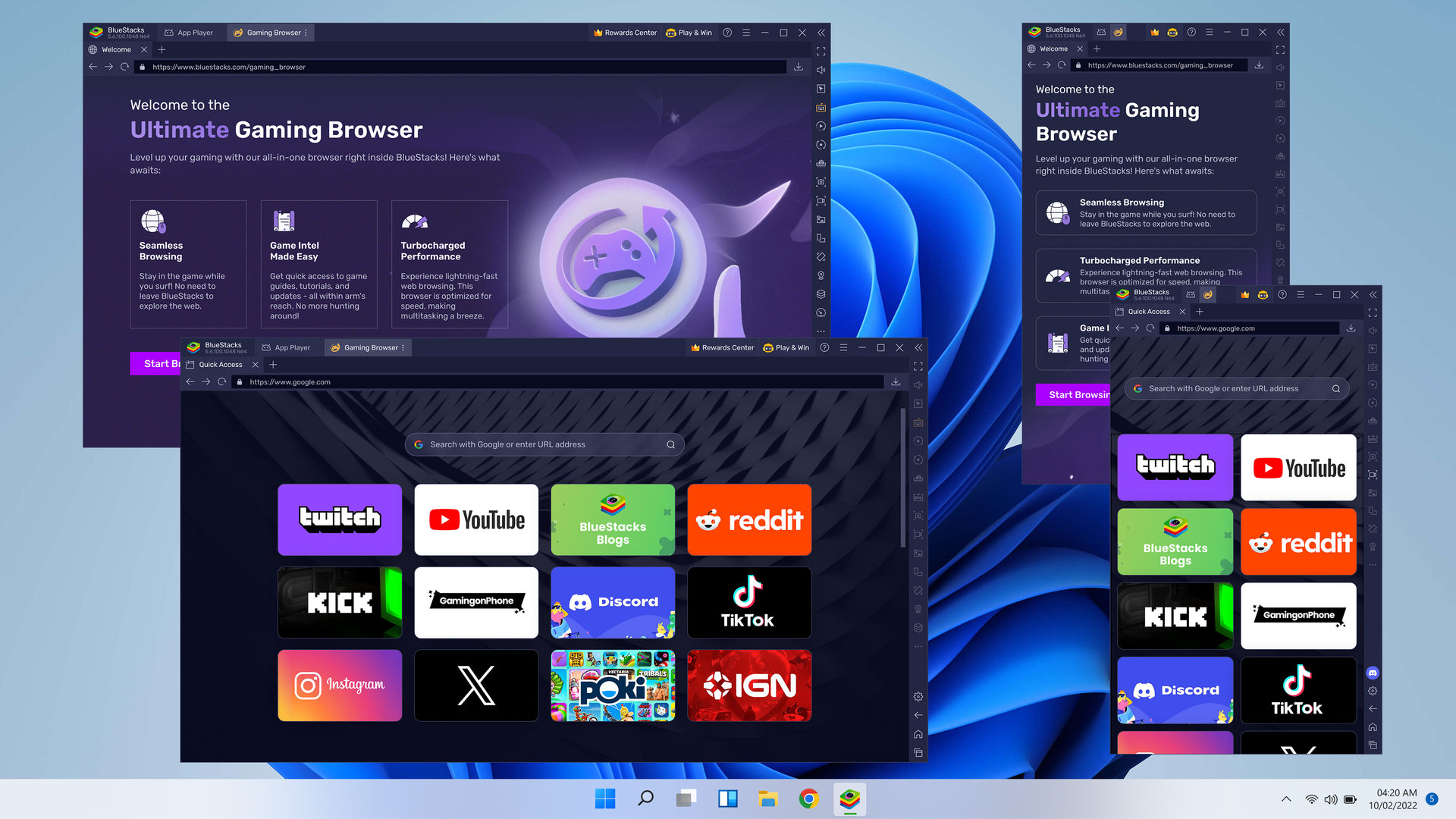Open the Discord tile in the center window

coord(613,602)
